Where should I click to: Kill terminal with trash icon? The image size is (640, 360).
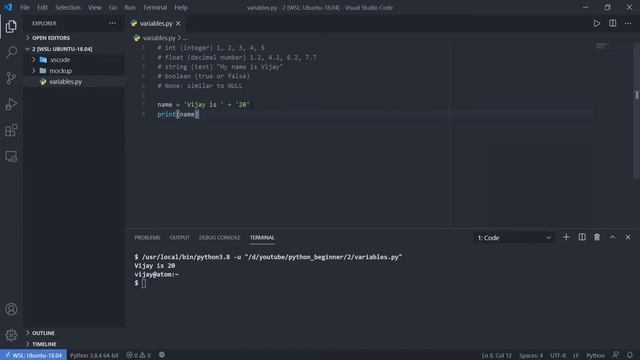click(597, 237)
